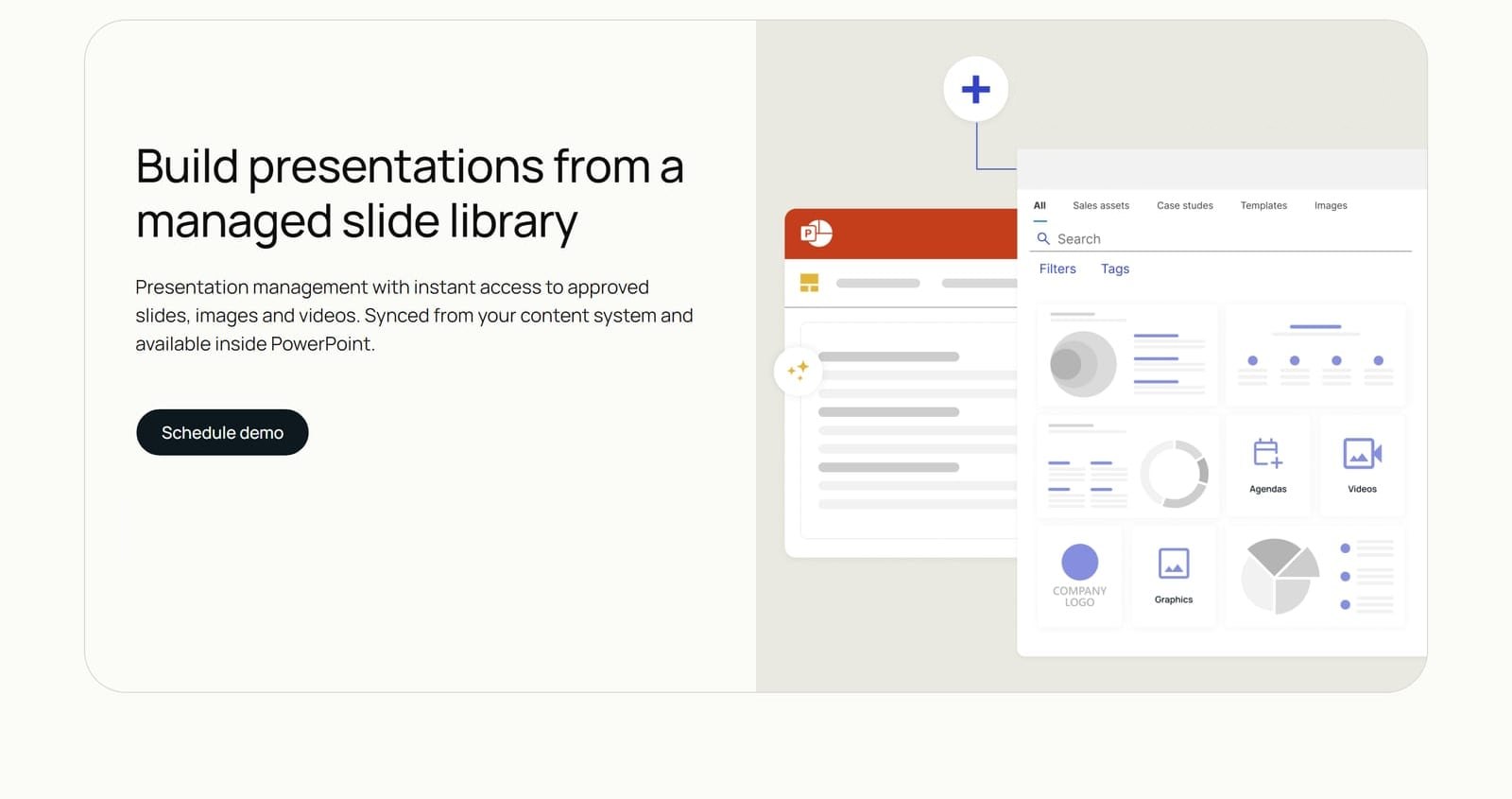This screenshot has height=799, width=1512.
Task: Select the Company Logo circle tile
Action: coord(1079,576)
